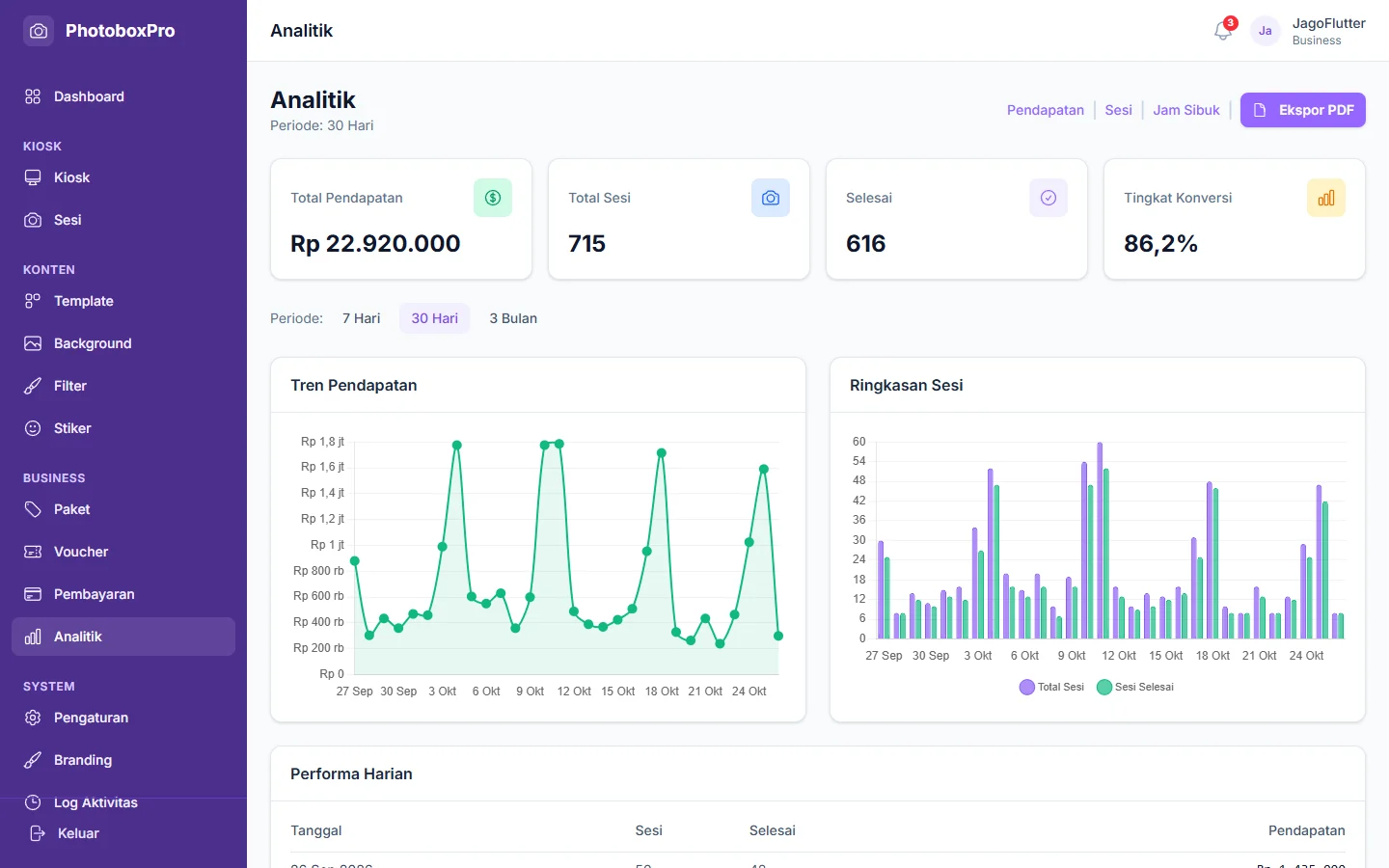This screenshot has width=1389, height=868.
Task: Select the 3 Bulan period
Action: [x=513, y=318]
